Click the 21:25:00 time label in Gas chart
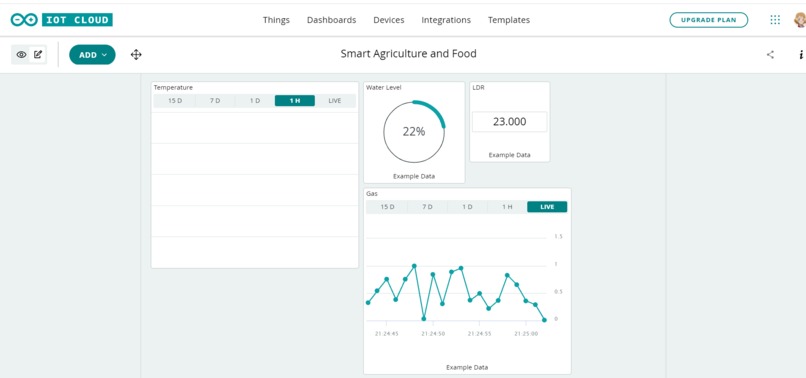The height and width of the screenshot is (378, 806). [526, 334]
